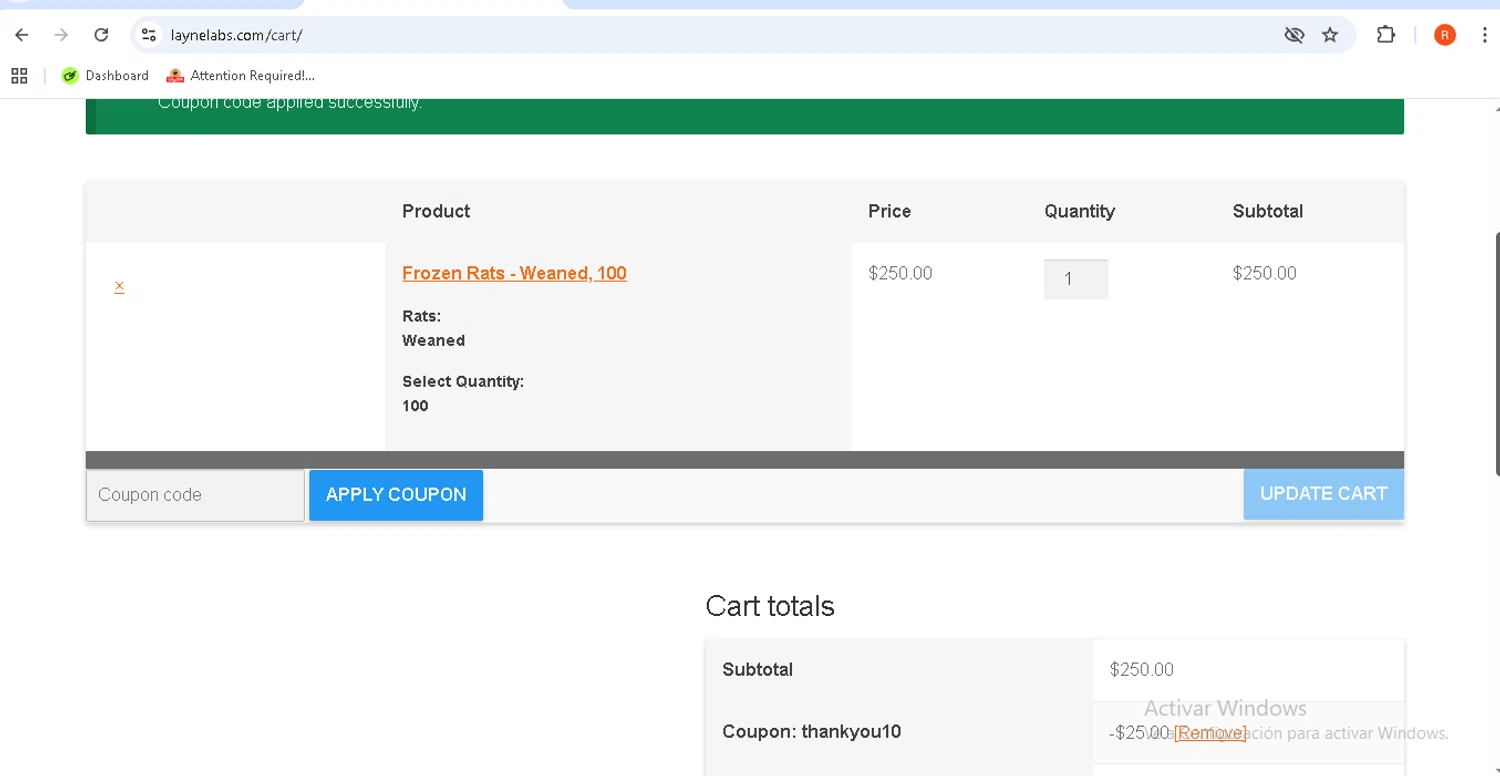Click the quantity field showing 1
The width and height of the screenshot is (1500, 776).
[1076, 279]
